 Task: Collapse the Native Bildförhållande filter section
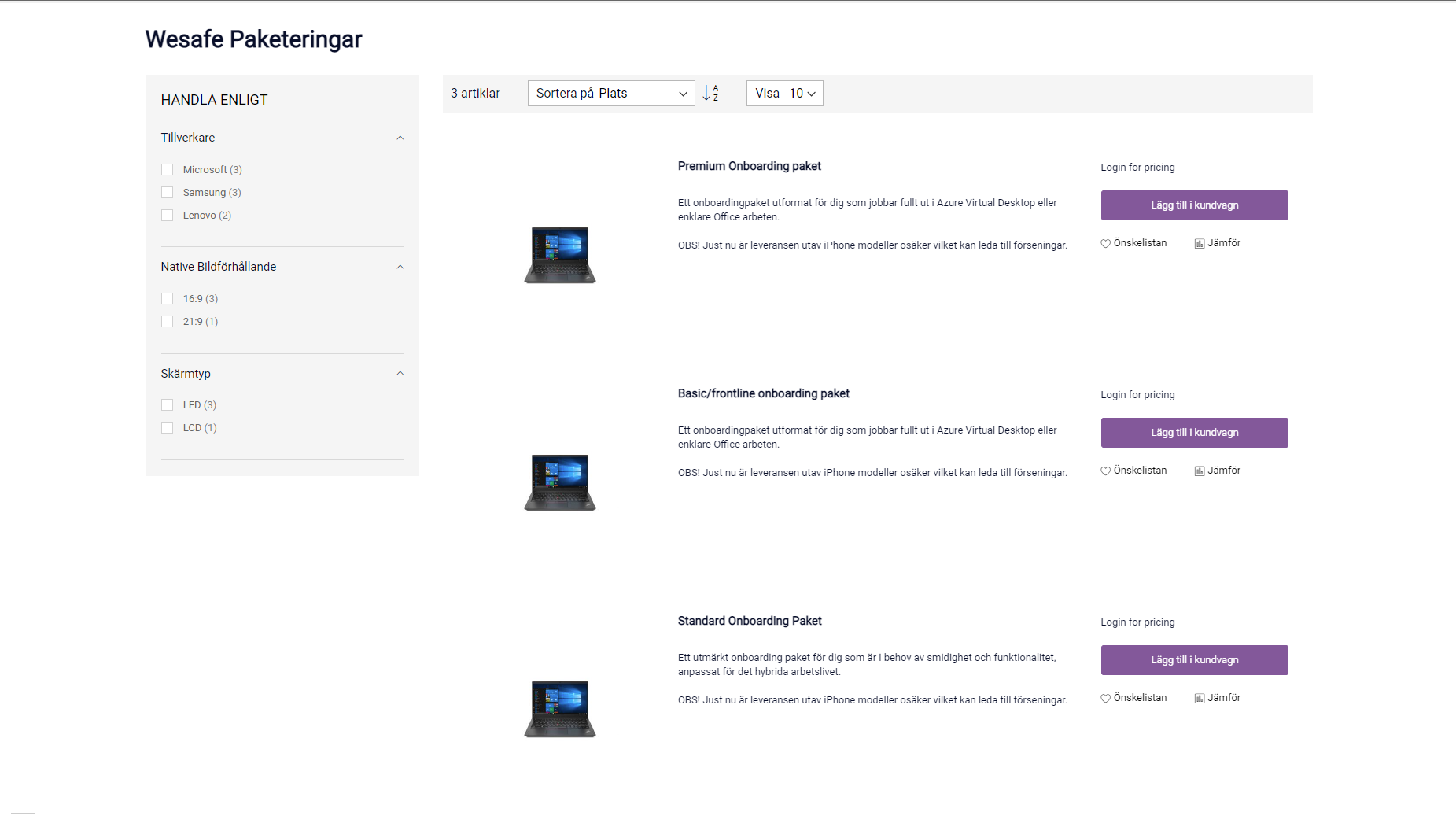(x=400, y=268)
